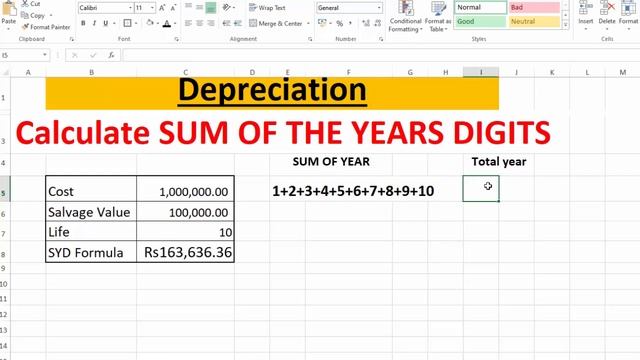Decrease decimal places

click(x=378, y=23)
